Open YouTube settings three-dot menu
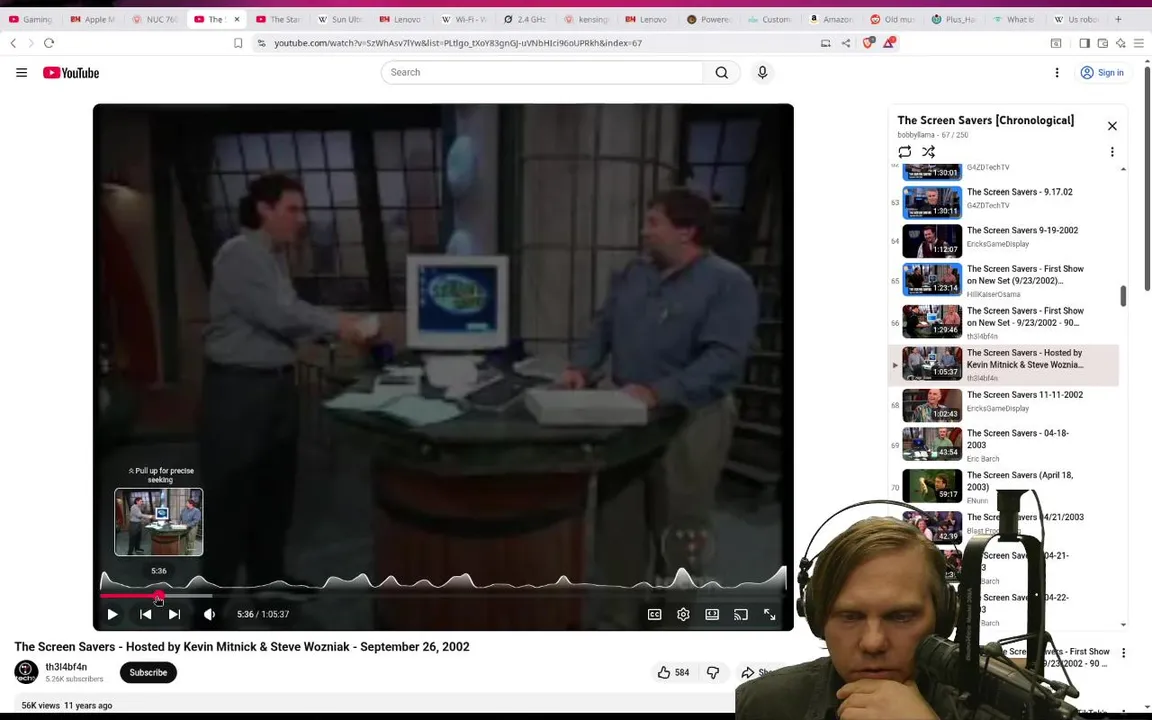The height and width of the screenshot is (720, 1152). (x=1056, y=73)
